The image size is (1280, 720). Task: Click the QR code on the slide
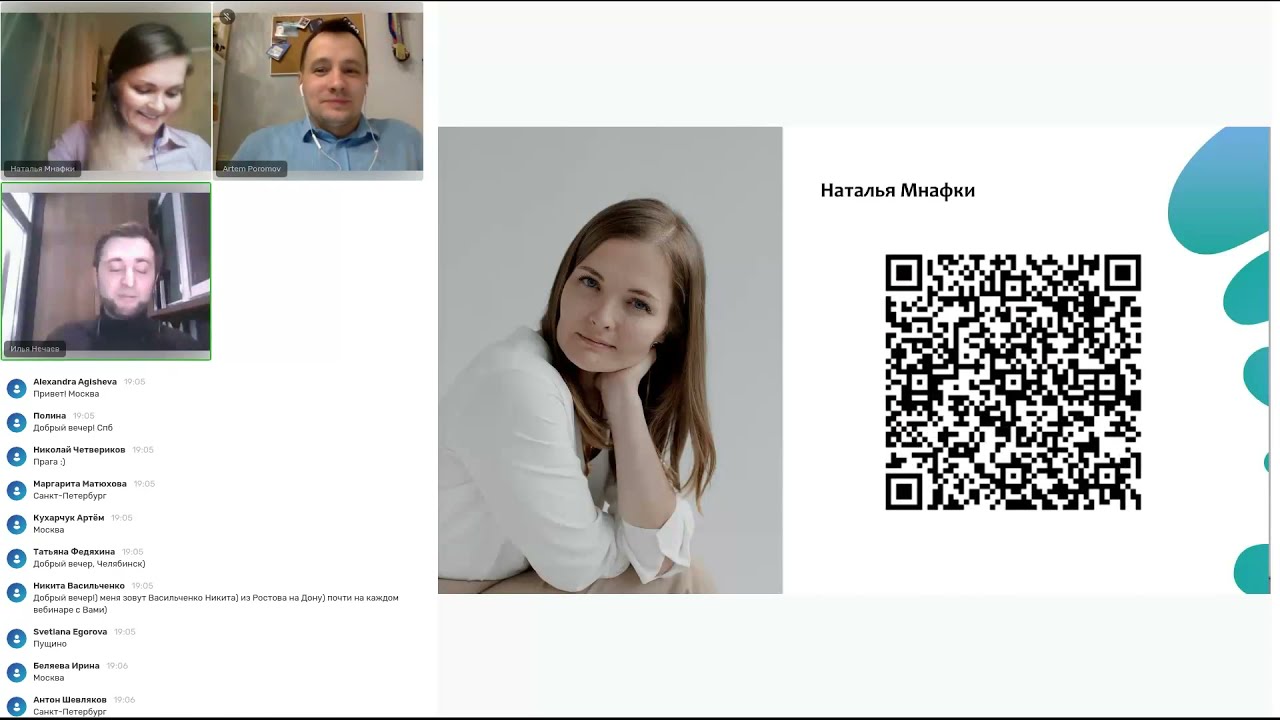click(x=1013, y=382)
